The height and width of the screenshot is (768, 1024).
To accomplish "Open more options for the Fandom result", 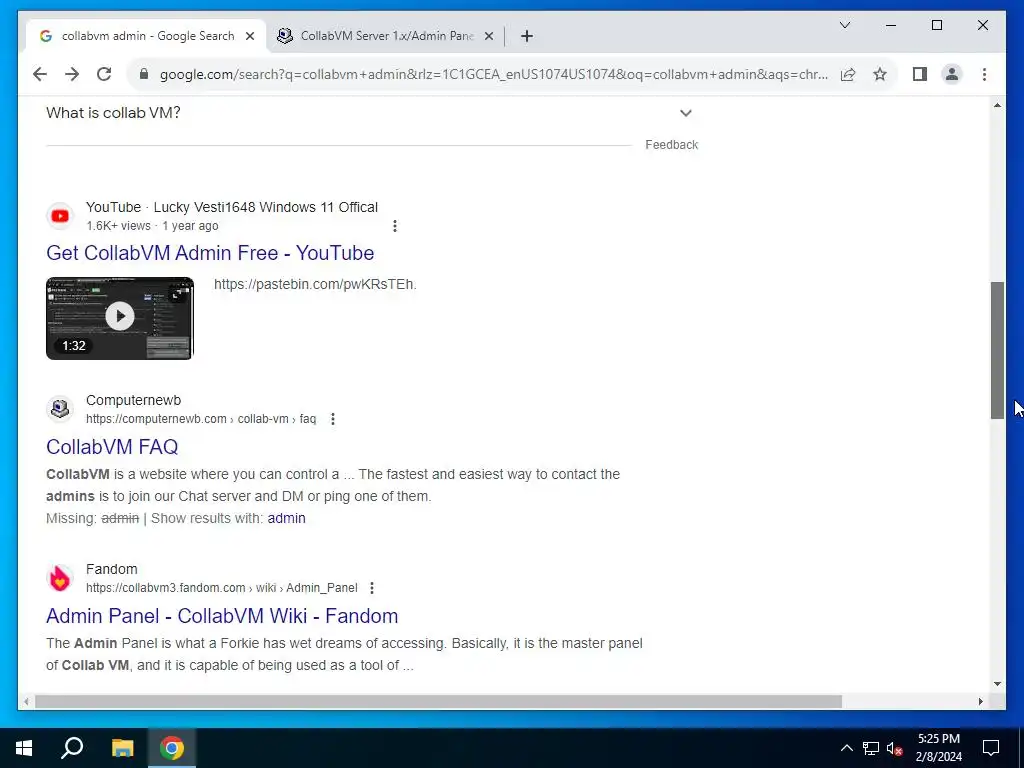I will tap(372, 588).
